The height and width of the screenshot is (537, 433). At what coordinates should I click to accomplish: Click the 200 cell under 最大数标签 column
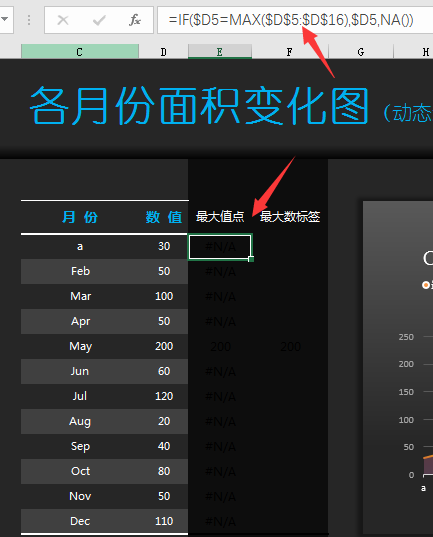pyautogui.click(x=290, y=347)
